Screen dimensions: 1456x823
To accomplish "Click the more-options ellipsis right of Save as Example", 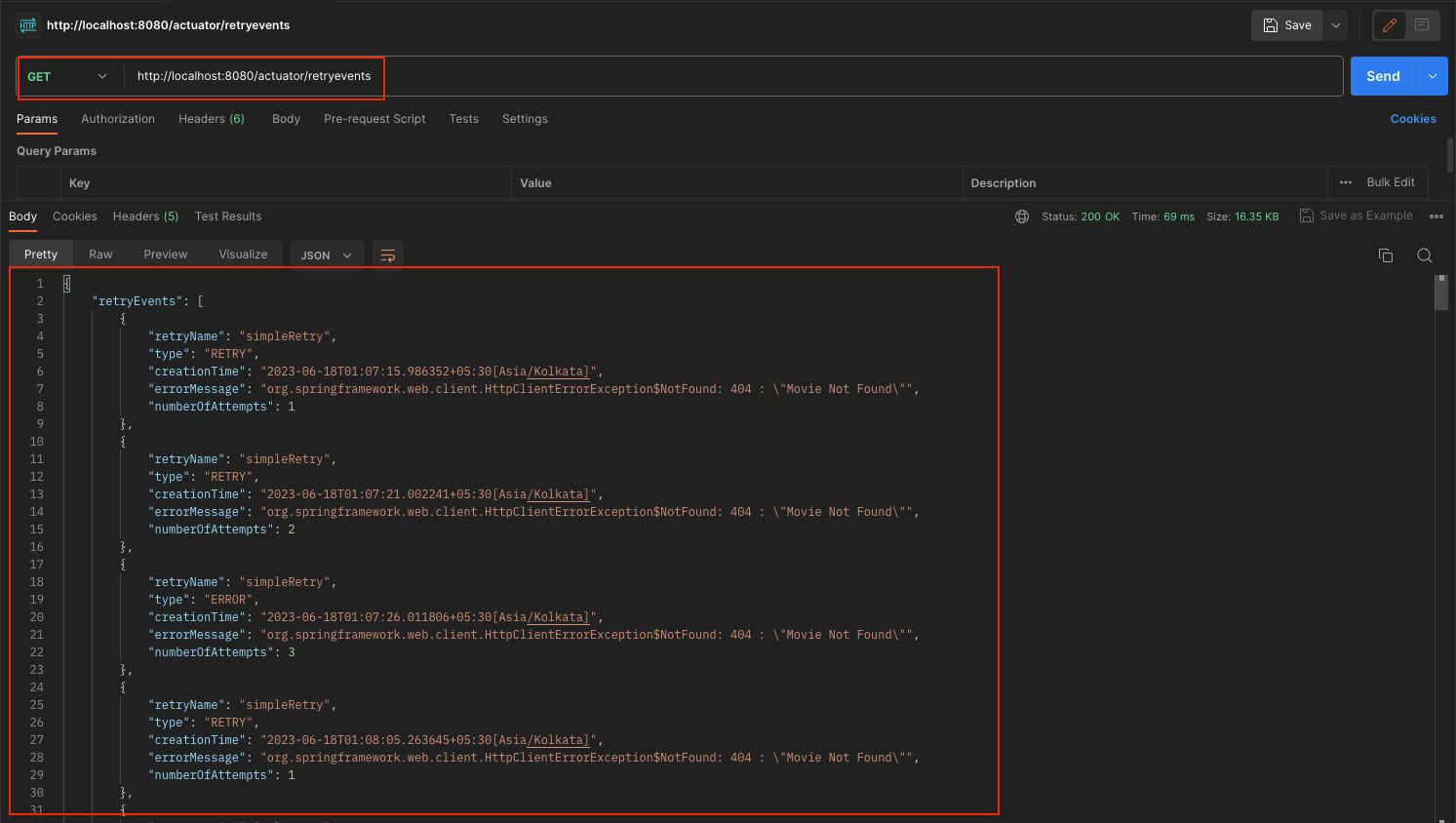I will point(1436,216).
